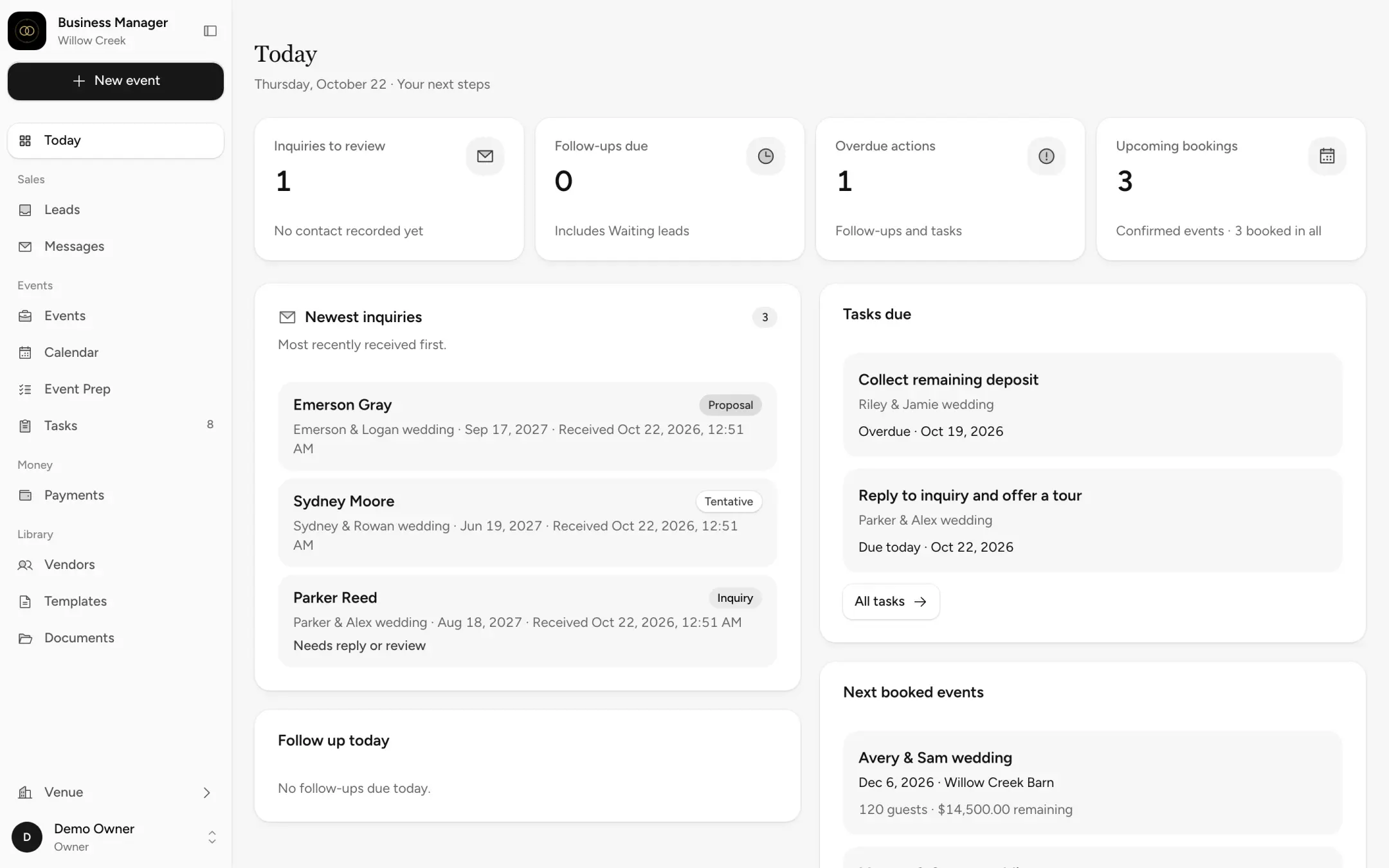Click the Vendors people icon

(x=25, y=565)
